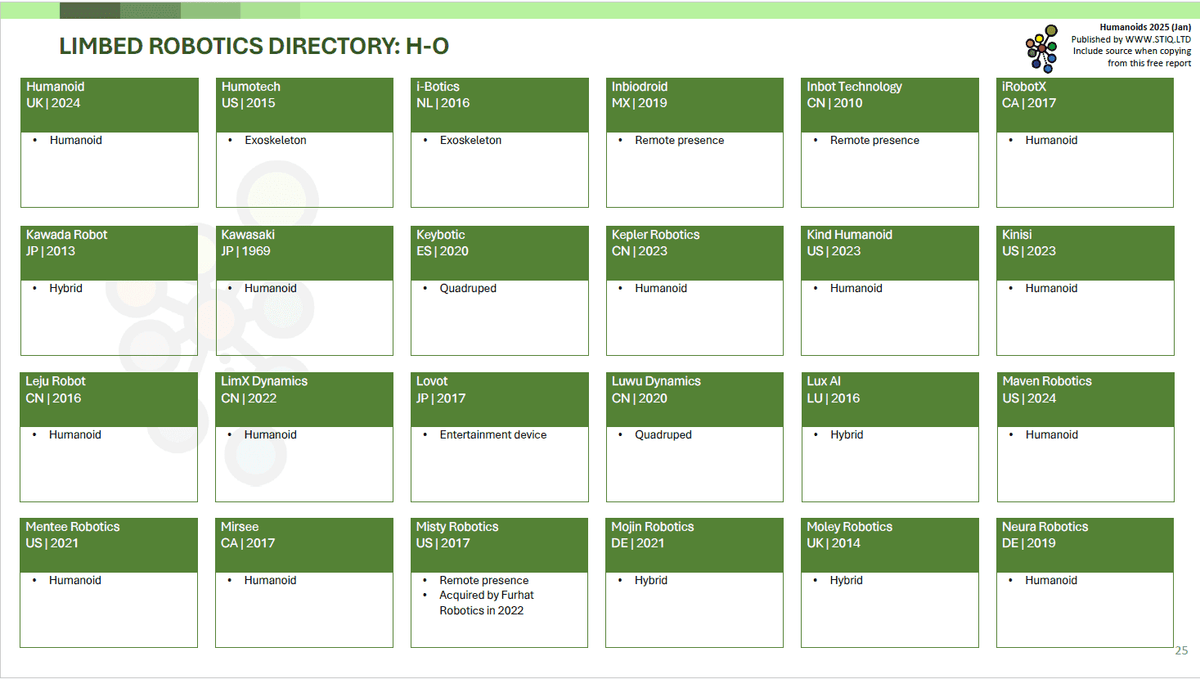This screenshot has width=1200, height=679.
Task: Click the i-Botics card title
Action: [438, 87]
